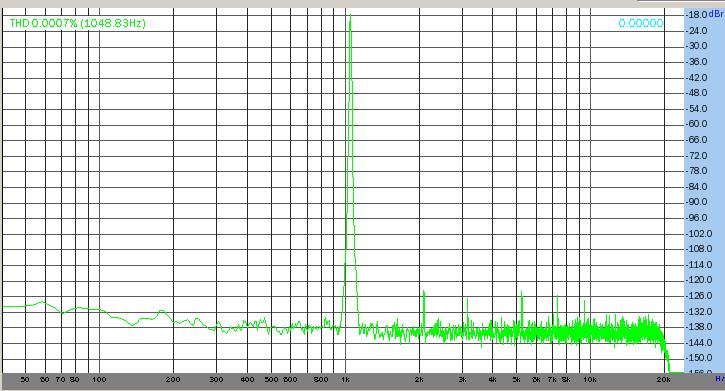The width and height of the screenshot is (725, 391).
Task: Select the -54.0 level axis label
Action: coord(696,109)
